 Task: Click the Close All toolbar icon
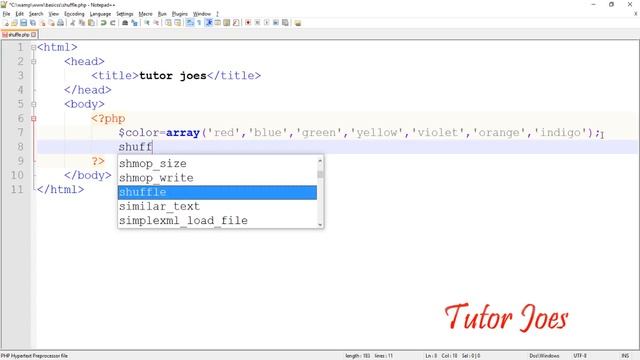[x=52, y=23]
